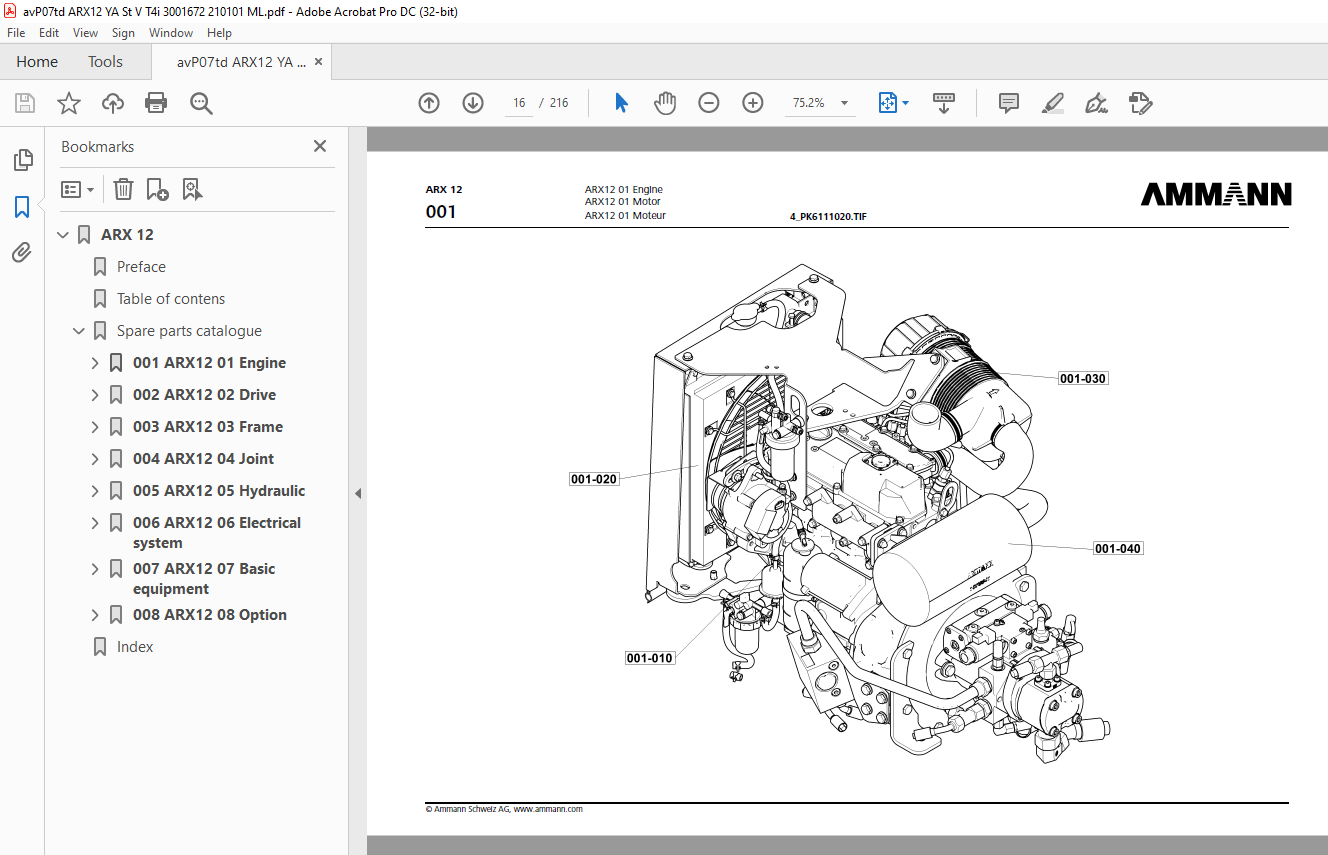Viewport: 1328px width, 855px height.
Task: Close the avP07td ARX12 document tab
Action: pos(318,62)
